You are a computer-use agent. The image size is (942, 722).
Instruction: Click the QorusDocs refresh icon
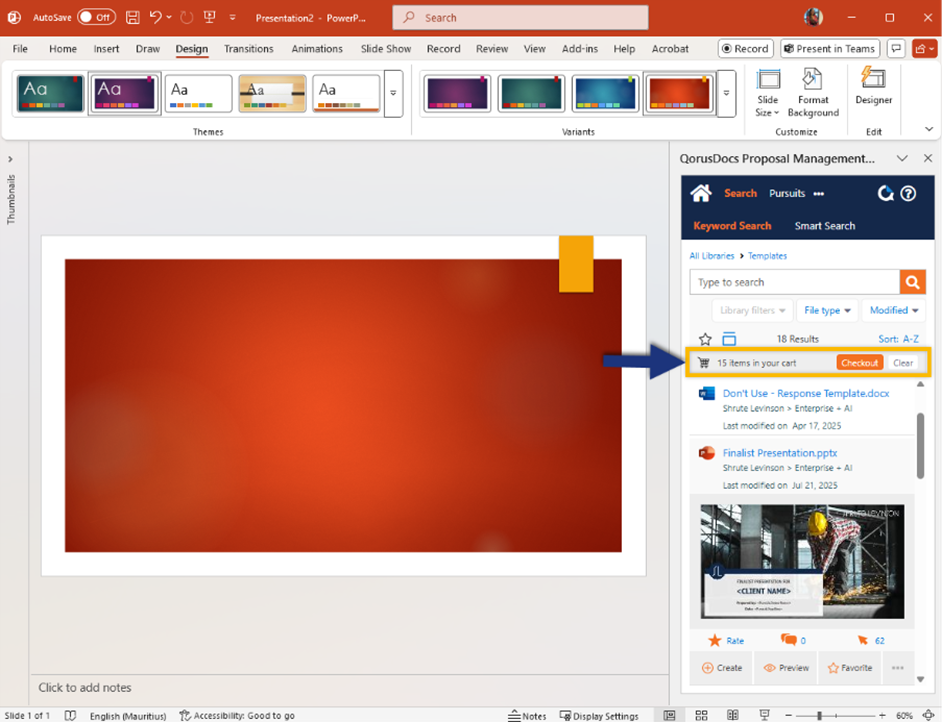pos(886,193)
